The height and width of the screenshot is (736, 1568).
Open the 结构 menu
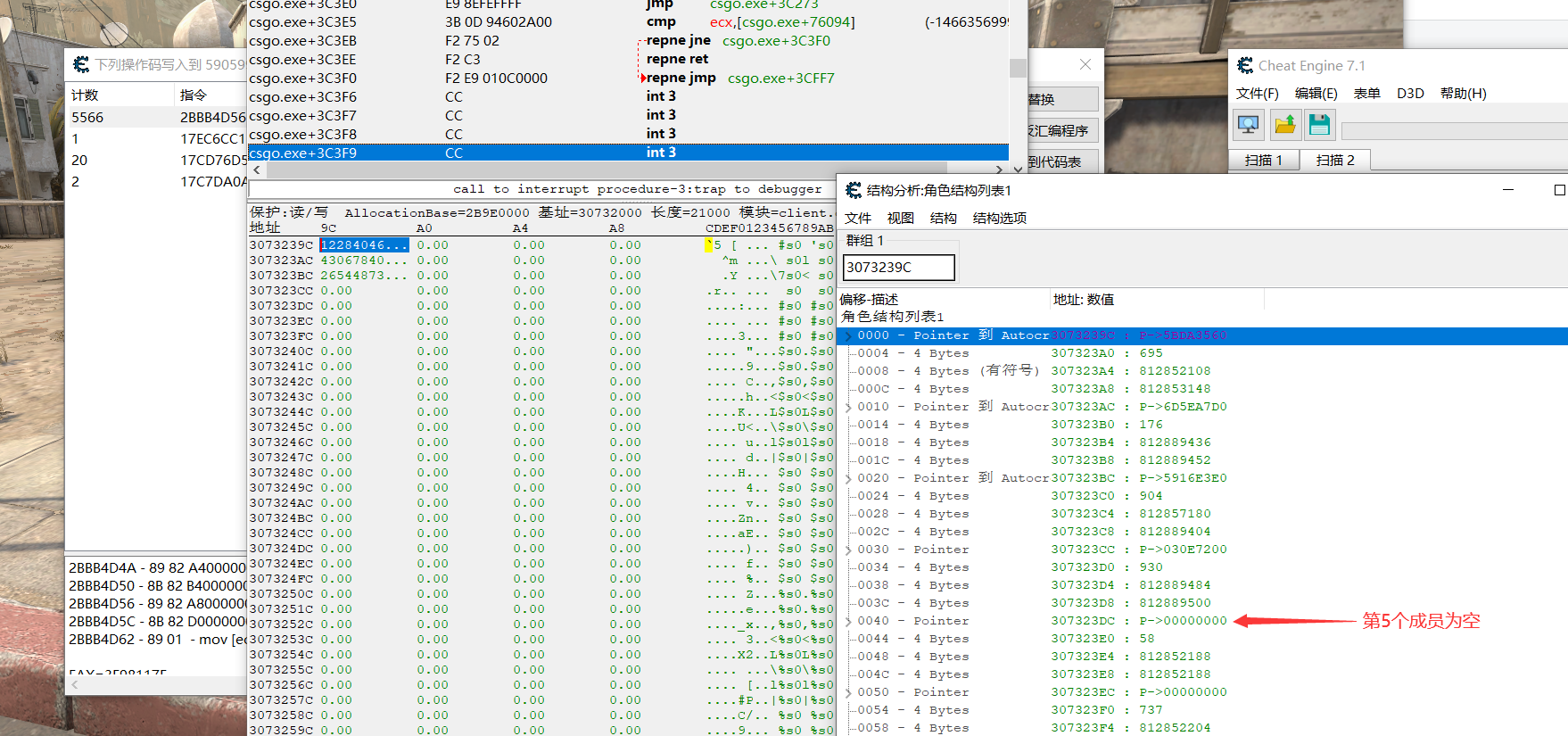(x=943, y=218)
